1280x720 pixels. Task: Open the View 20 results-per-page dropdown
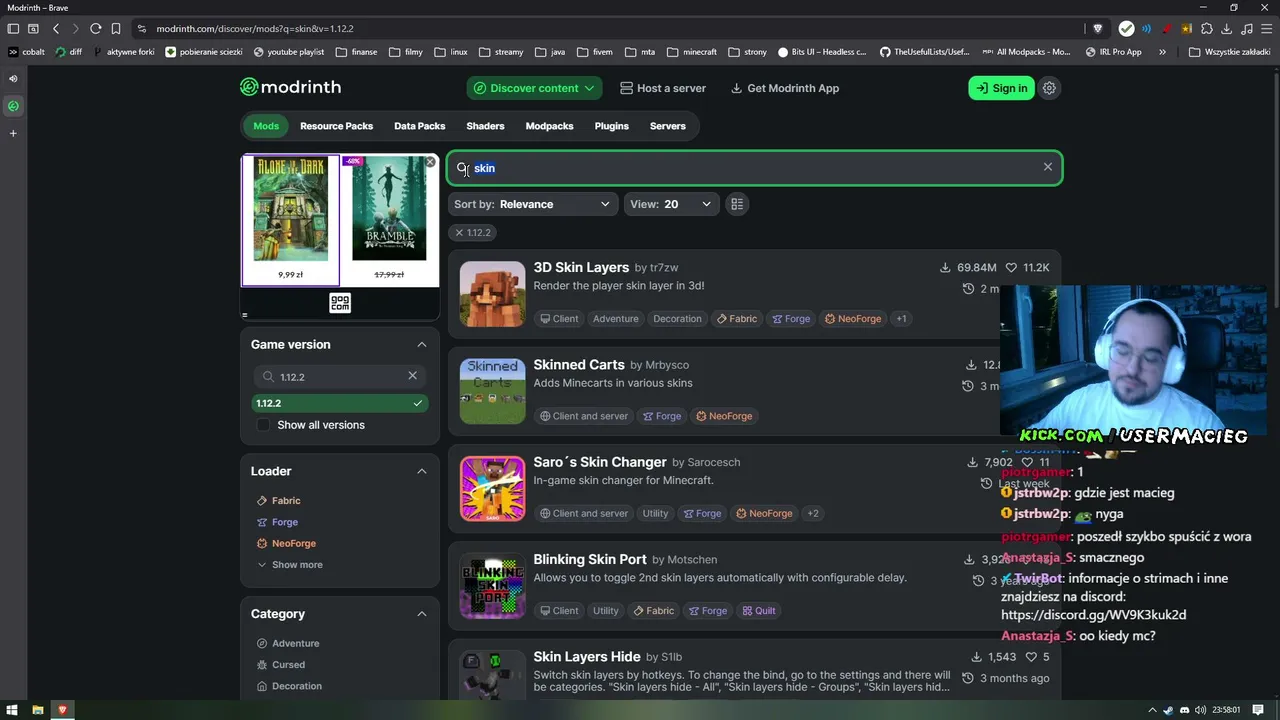671,204
